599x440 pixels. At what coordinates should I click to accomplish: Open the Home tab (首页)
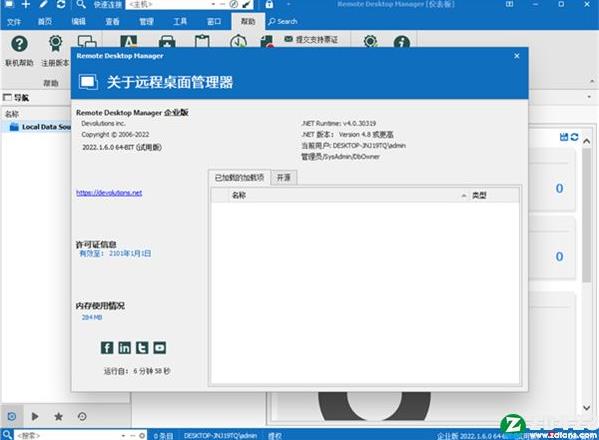[x=45, y=21]
